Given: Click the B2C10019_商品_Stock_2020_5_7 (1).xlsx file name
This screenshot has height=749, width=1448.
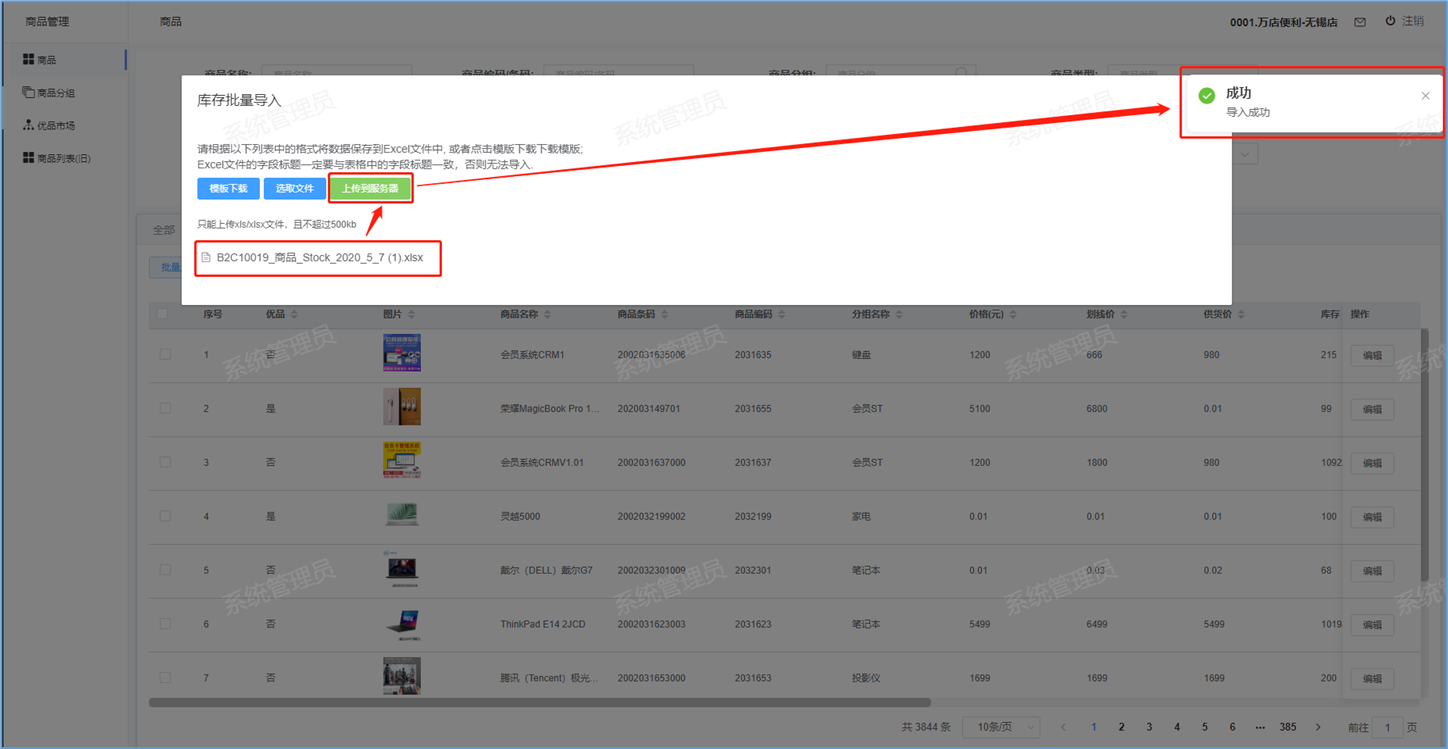Looking at the screenshot, I should click(320, 258).
